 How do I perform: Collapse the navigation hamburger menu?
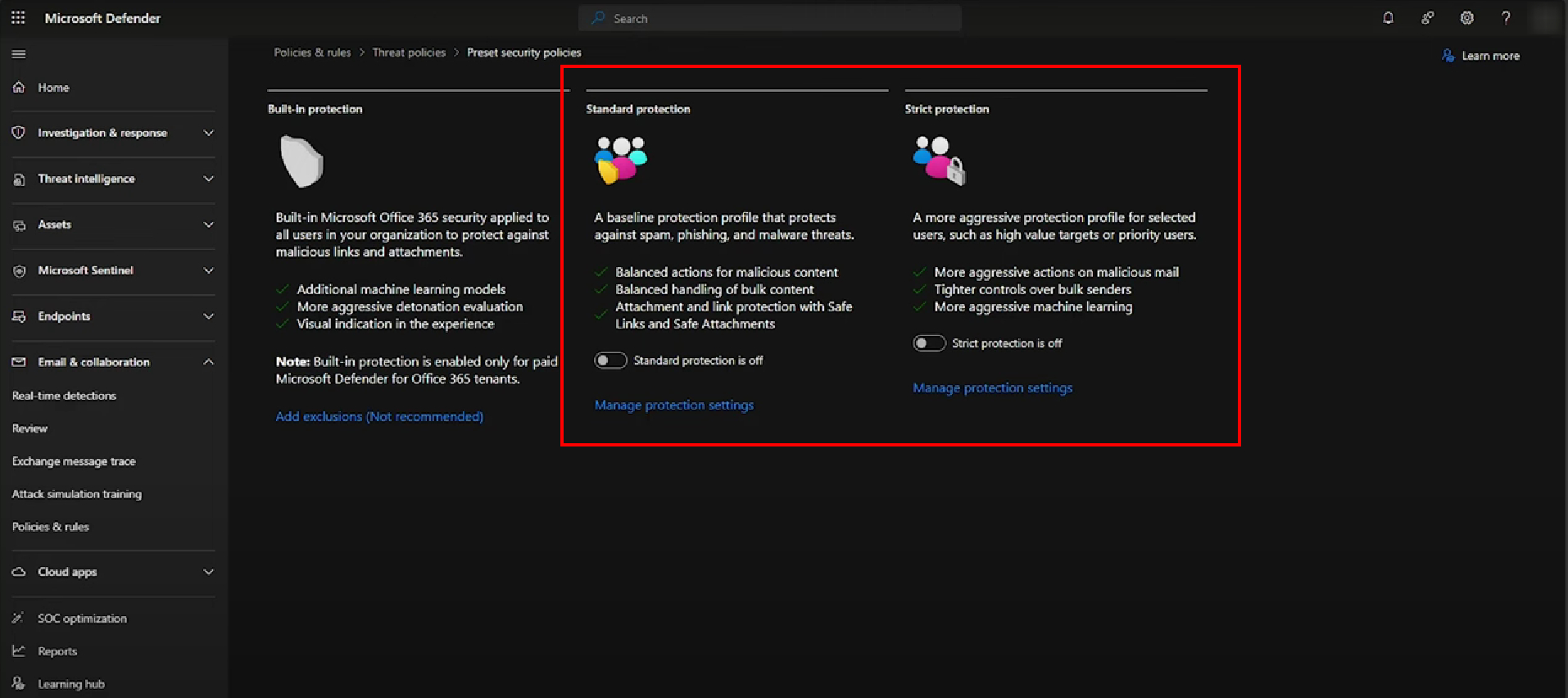click(19, 54)
